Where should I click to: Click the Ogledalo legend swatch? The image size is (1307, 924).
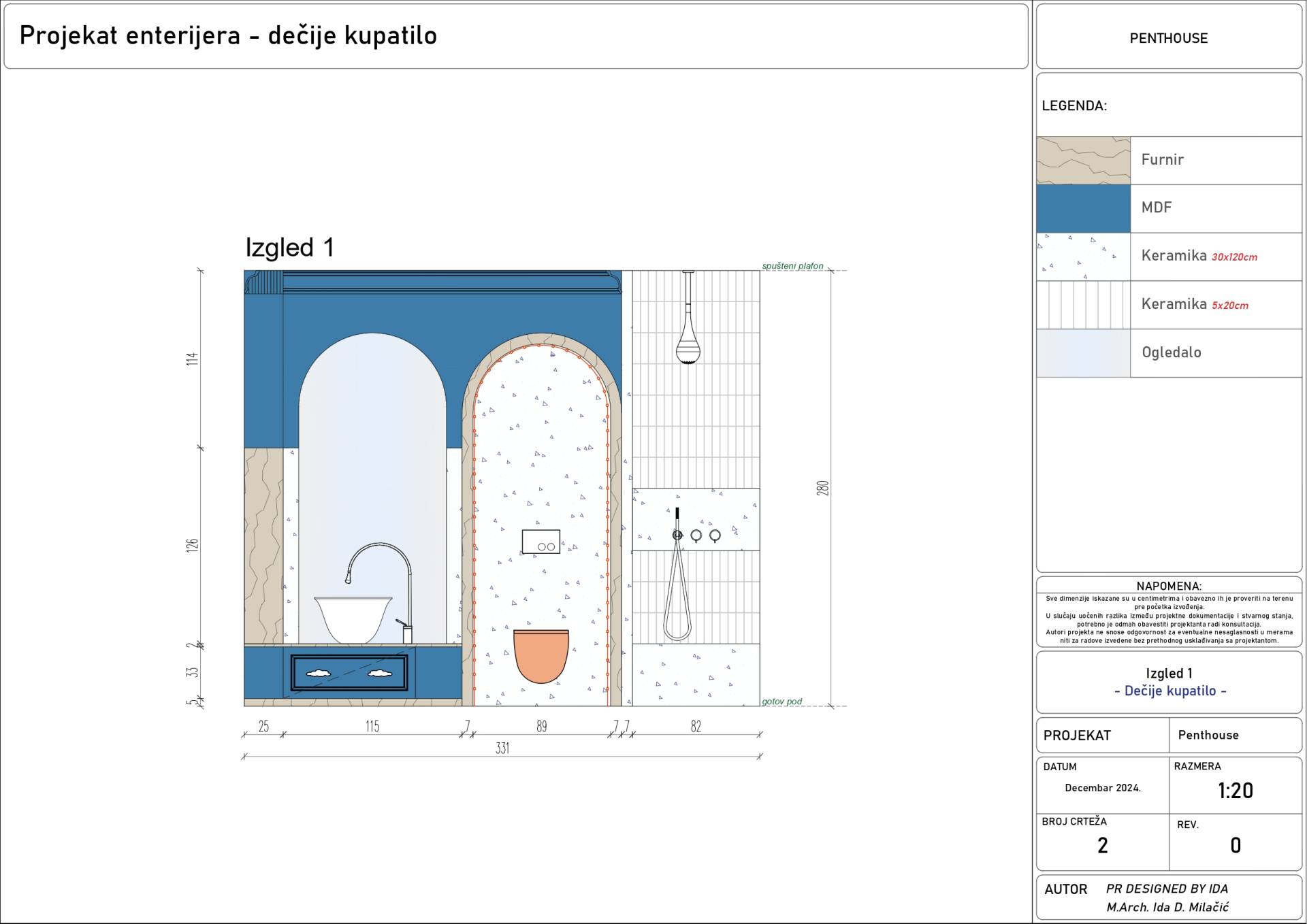click(1083, 353)
